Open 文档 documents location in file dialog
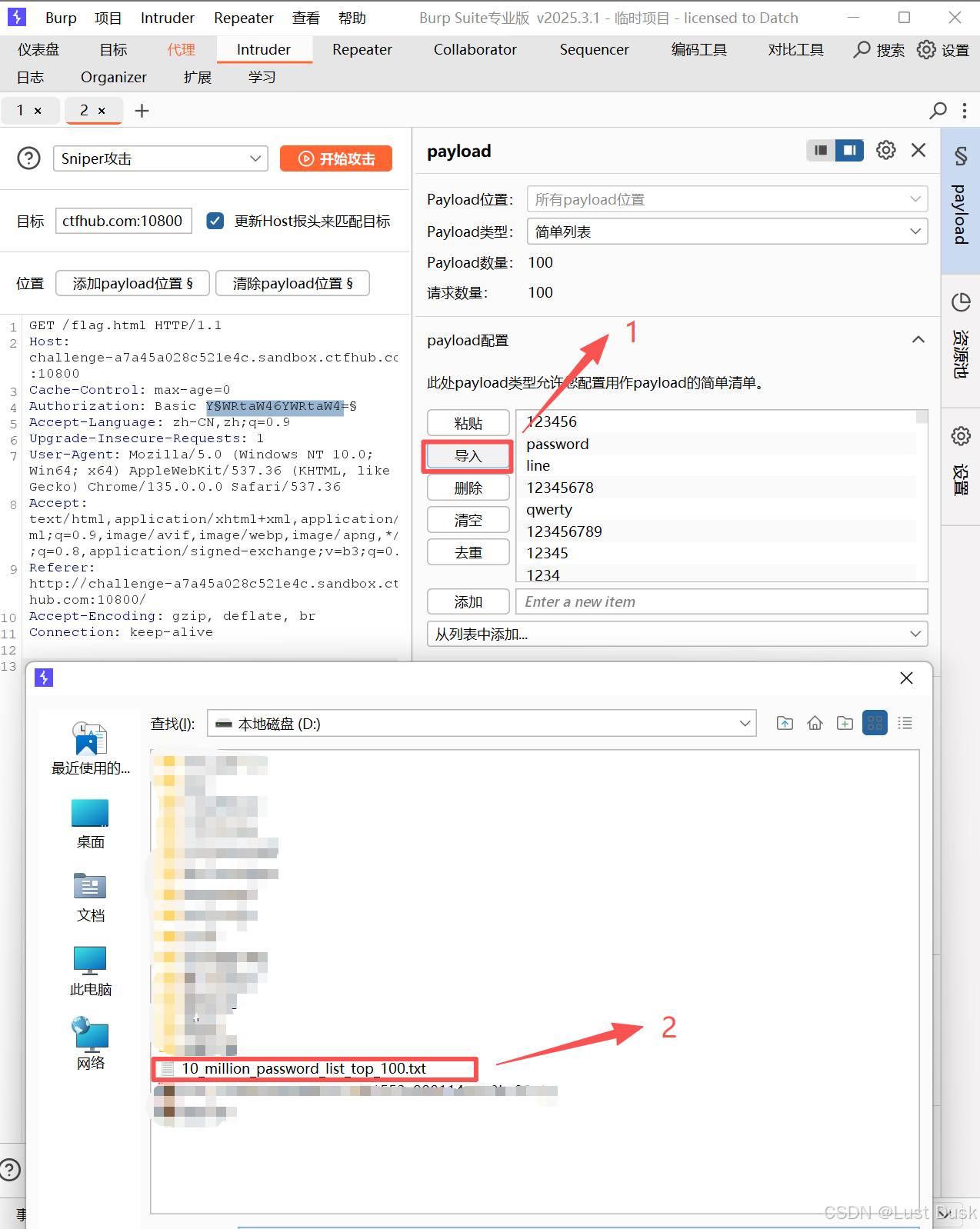This screenshot has height=1229, width=980. pyautogui.click(x=91, y=898)
